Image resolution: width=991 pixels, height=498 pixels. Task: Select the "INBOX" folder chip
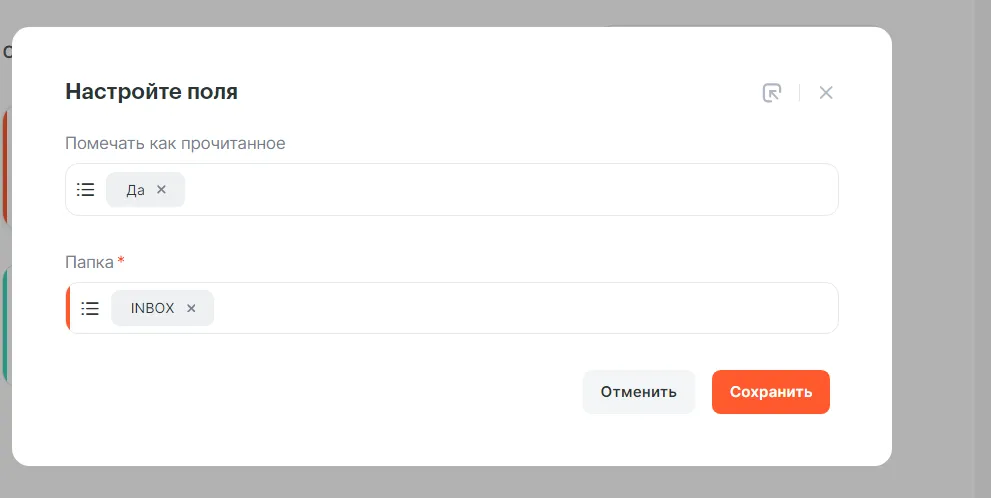click(x=152, y=308)
